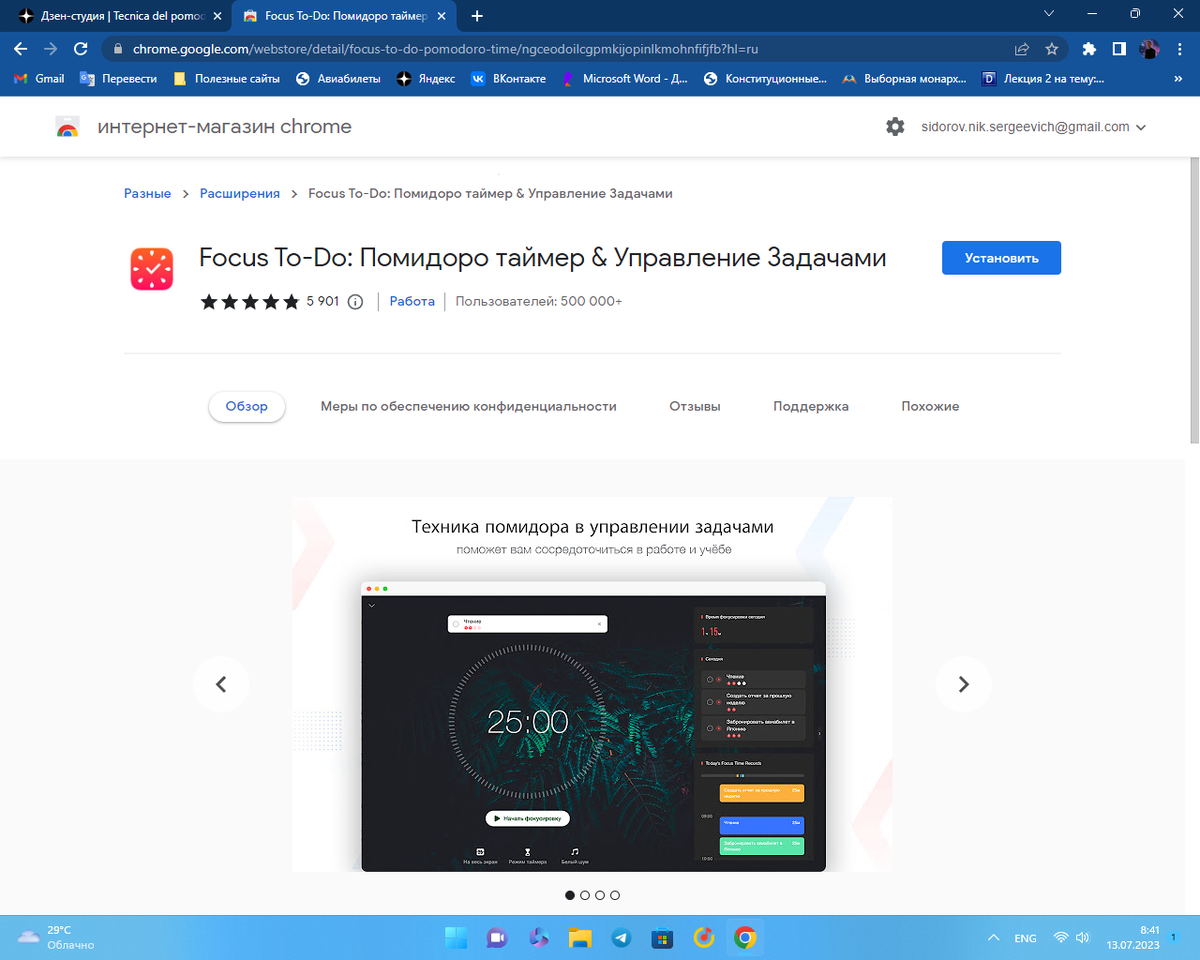The height and width of the screenshot is (960, 1200).
Task: Click the five-star rating
Action: 250,301
